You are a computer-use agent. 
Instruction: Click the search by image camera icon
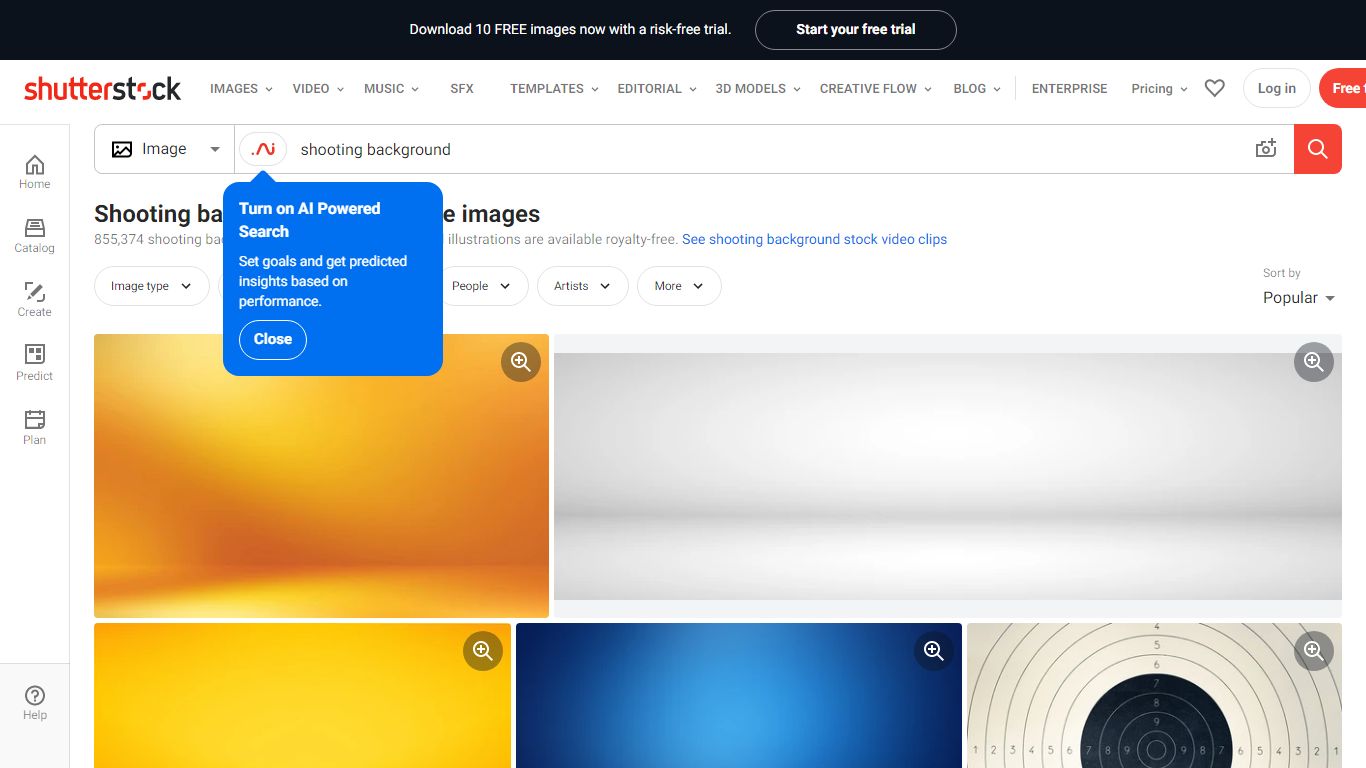click(1266, 149)
